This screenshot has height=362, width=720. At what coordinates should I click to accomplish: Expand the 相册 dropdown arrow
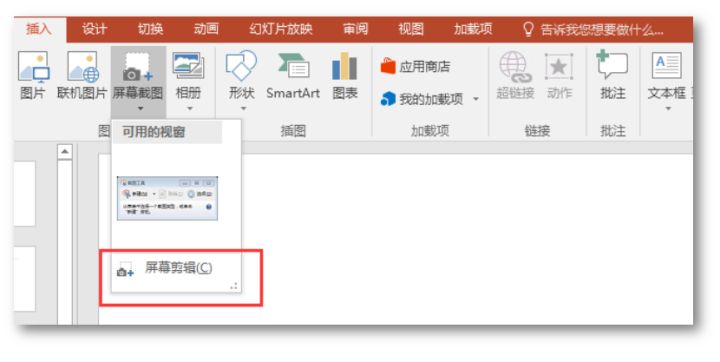[190, 109]
